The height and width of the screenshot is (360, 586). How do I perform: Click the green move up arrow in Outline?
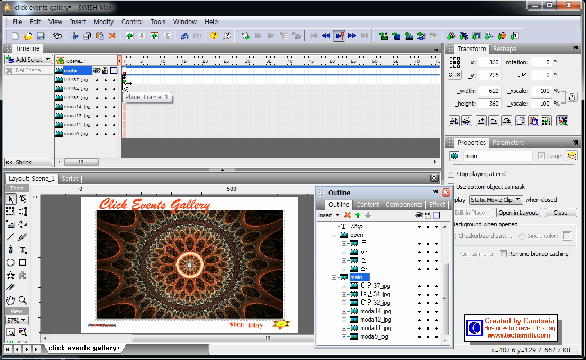tap(358, 215)
